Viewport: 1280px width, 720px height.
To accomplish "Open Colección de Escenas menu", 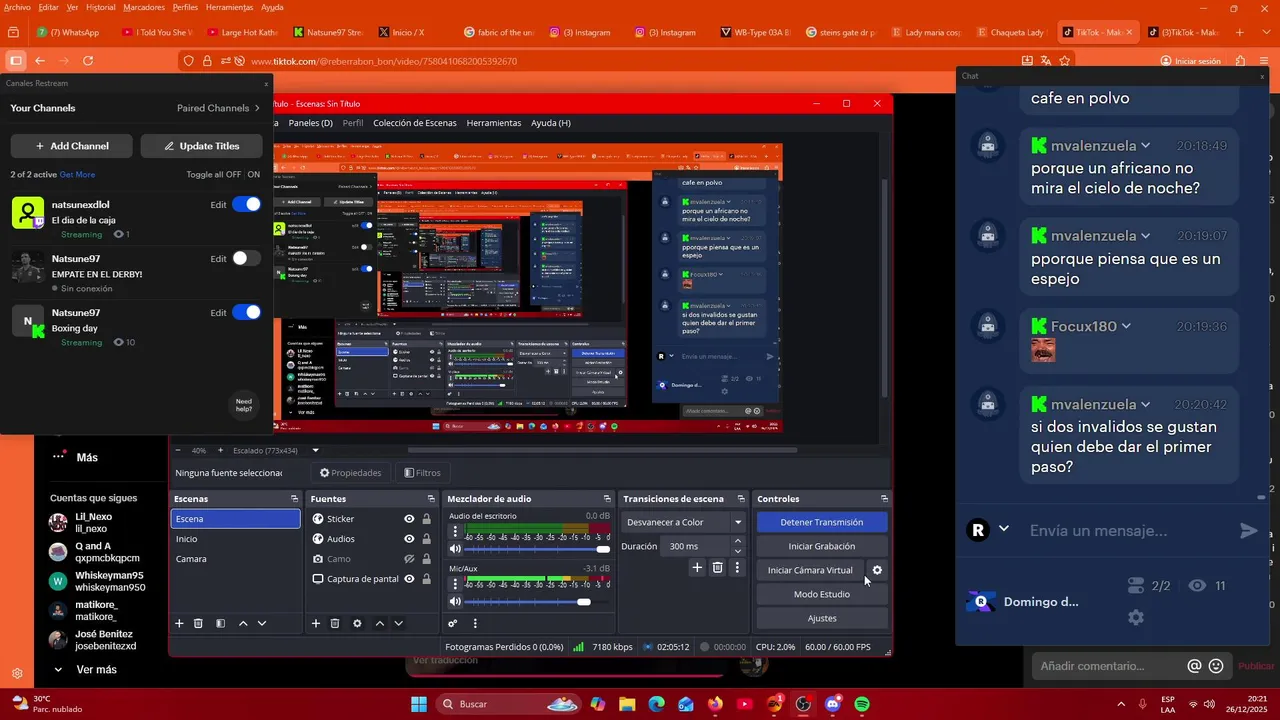I will point(414,123).
